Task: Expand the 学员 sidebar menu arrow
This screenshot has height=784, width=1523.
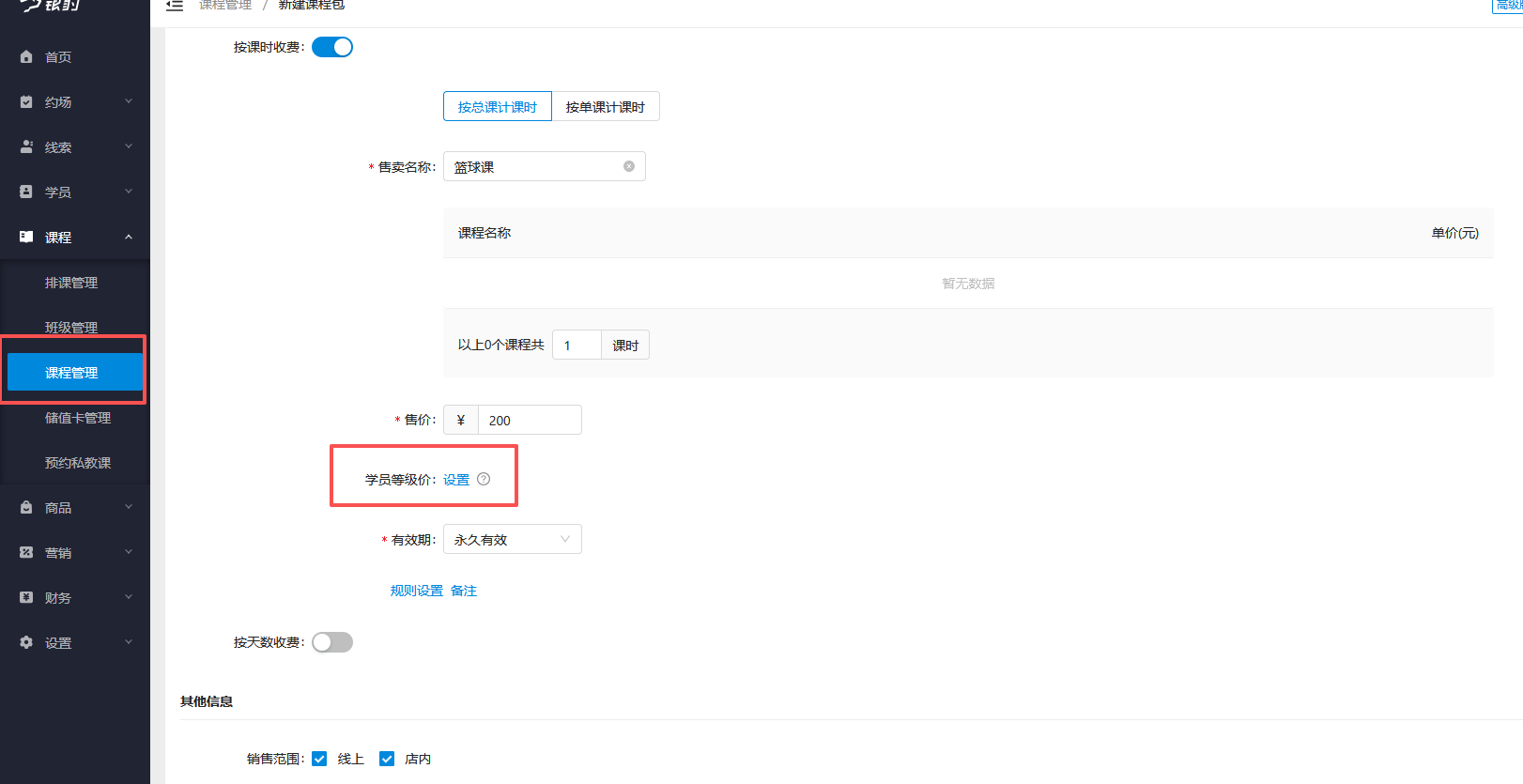Action: (129, 192)
